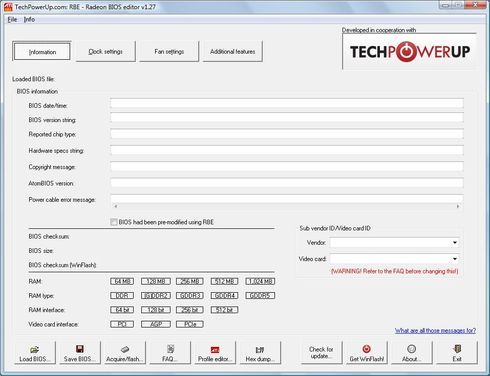Select the 64 bit RAM interface indicator
The height and width of the screenshot is (376, 490).
(122, 310)
